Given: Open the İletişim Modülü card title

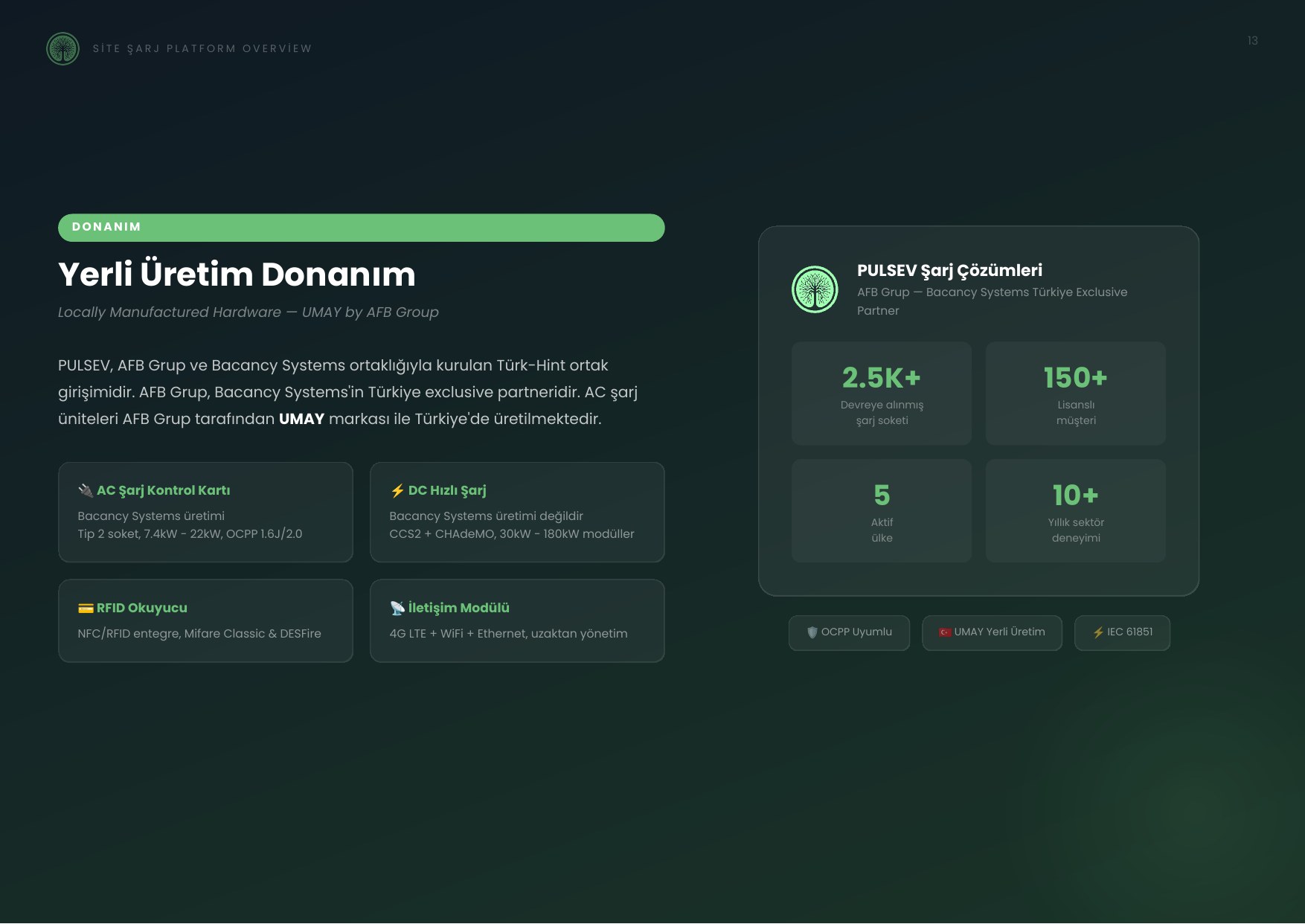Looking at the screenshot, I should (458, 608).
